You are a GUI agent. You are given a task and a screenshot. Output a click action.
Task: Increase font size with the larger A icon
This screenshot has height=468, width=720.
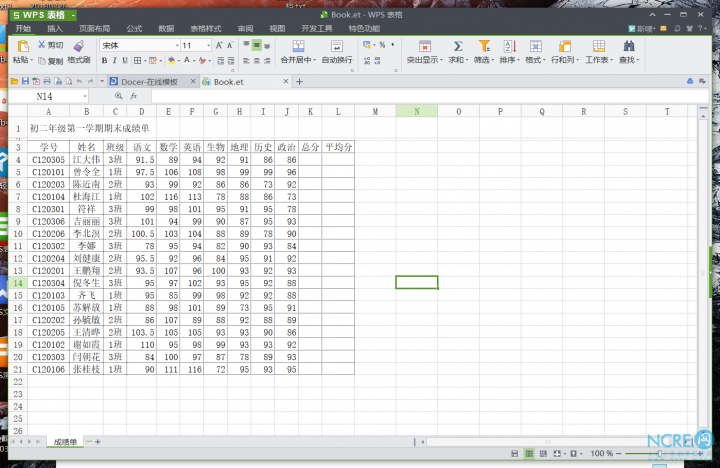click(219, 45)
